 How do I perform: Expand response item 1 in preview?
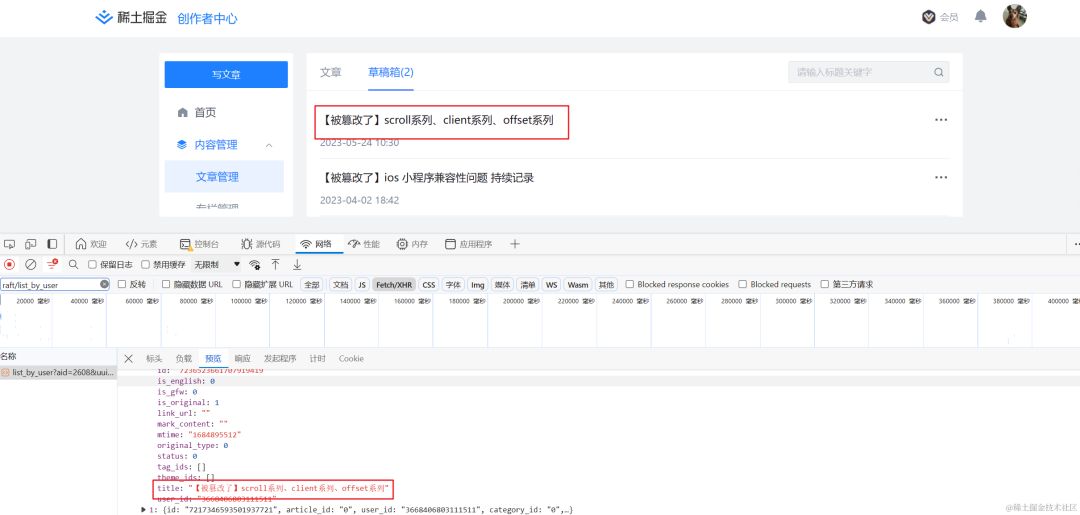tap(143, 509)
